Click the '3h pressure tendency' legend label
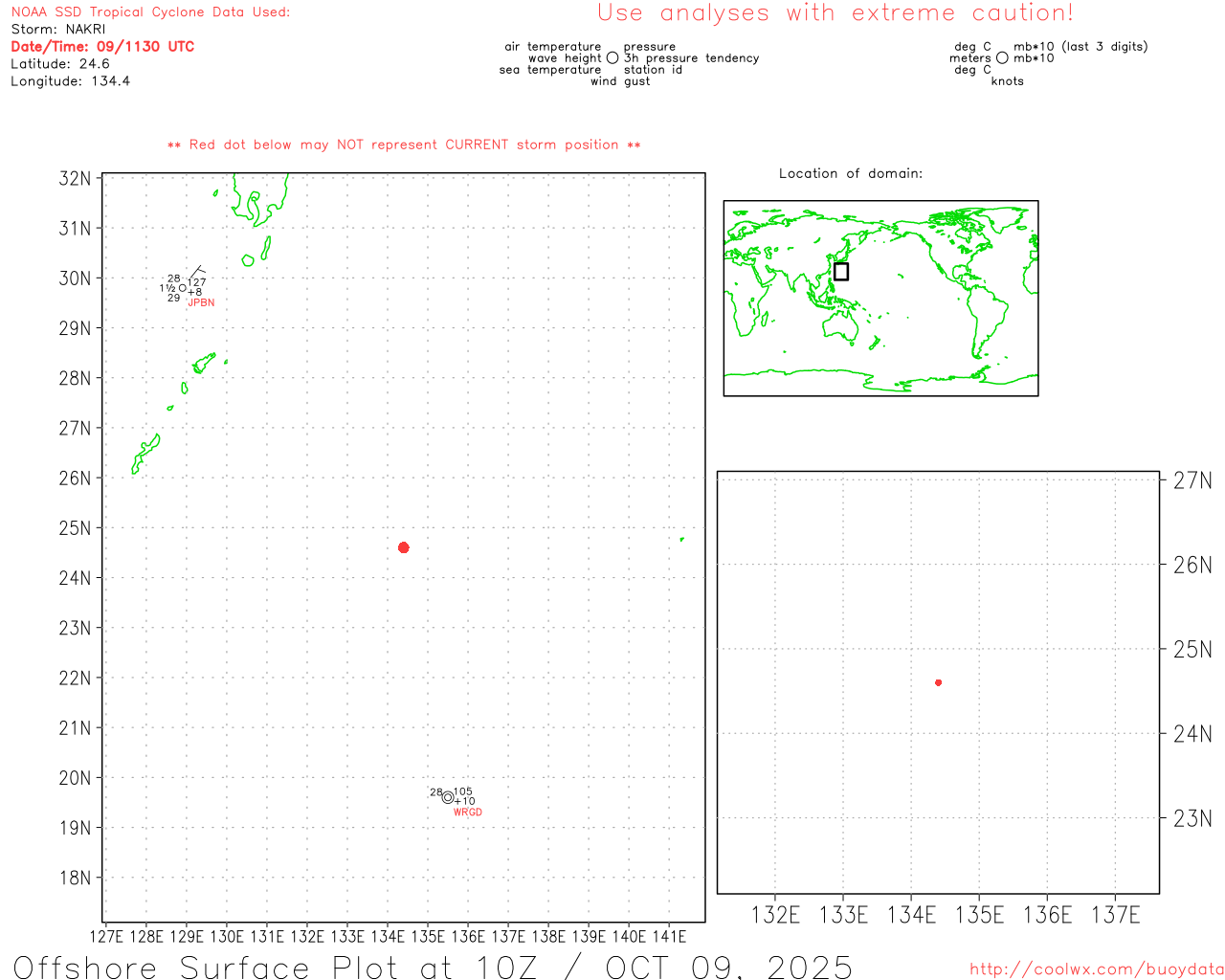The width and height of the screenshot is (1225, 980). coord(692,58)
